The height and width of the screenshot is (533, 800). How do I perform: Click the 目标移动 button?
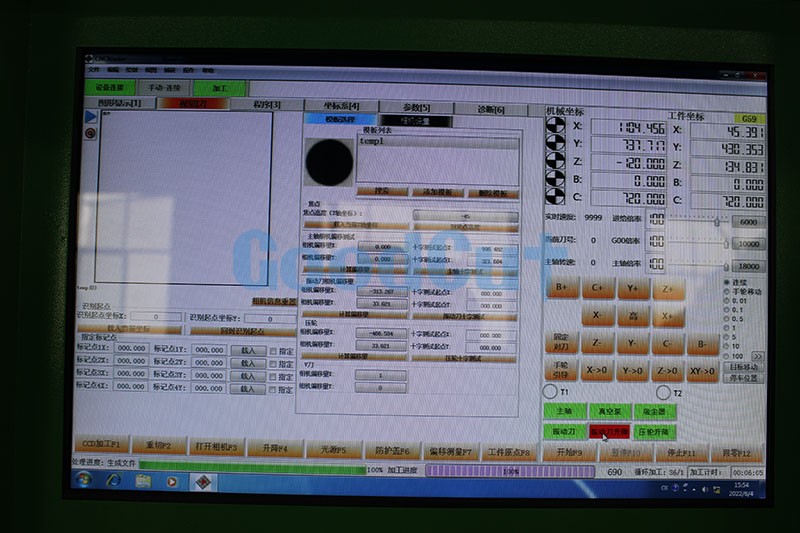click(x=743, y=367)
